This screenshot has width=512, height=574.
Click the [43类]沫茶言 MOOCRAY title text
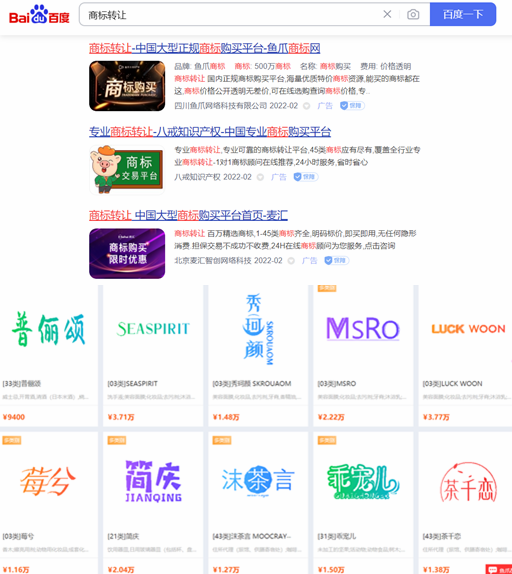point(252,536)
